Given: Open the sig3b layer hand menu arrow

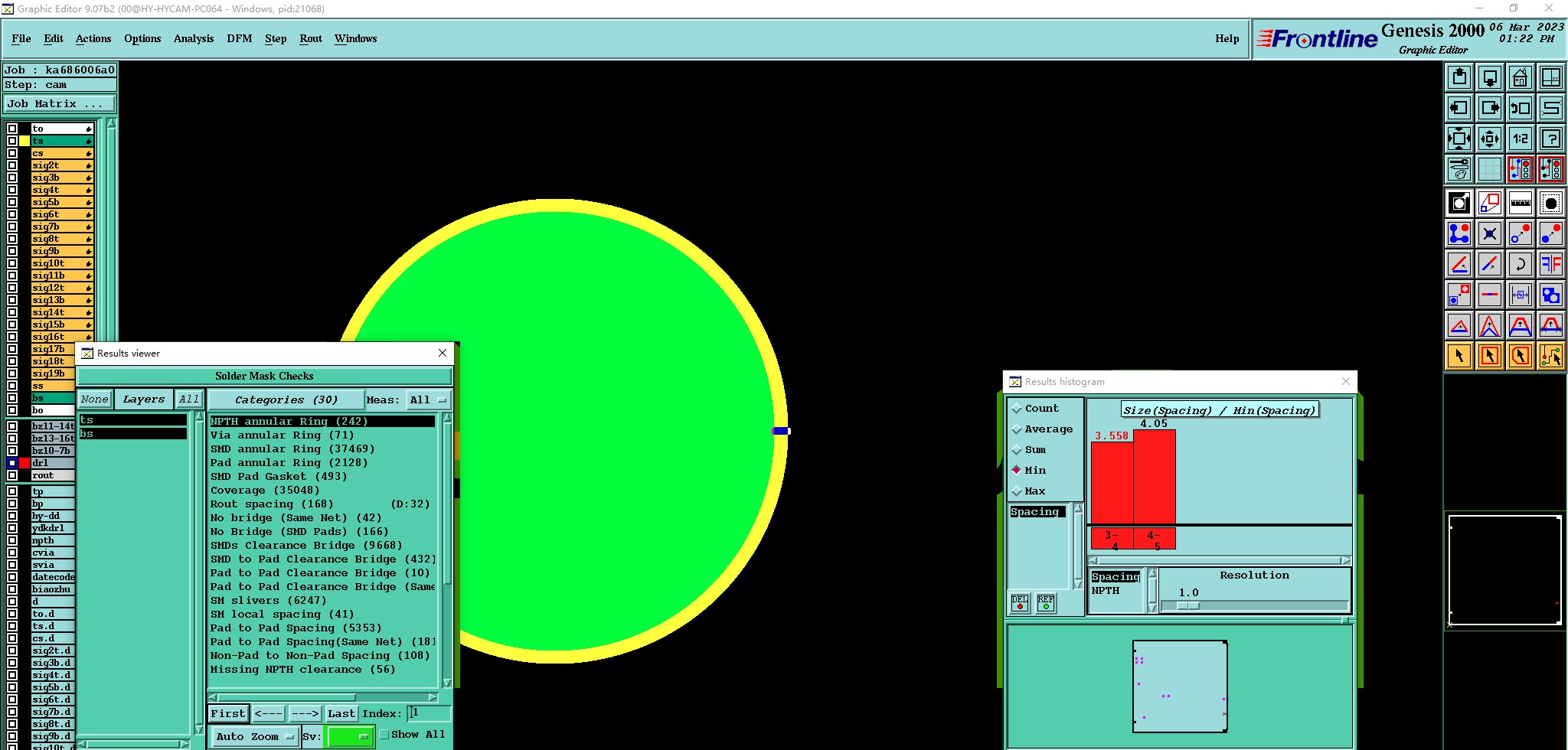Looking at the screenshot, I should 89,178.
